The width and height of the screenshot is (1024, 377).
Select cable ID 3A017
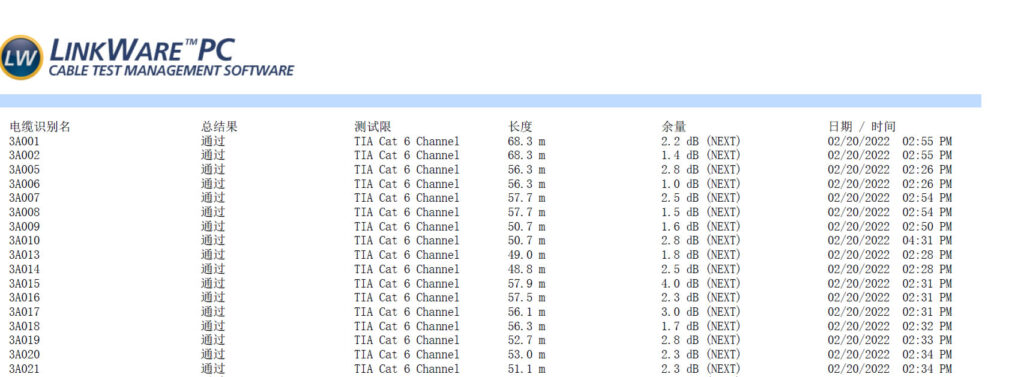(x=24, y=312)
